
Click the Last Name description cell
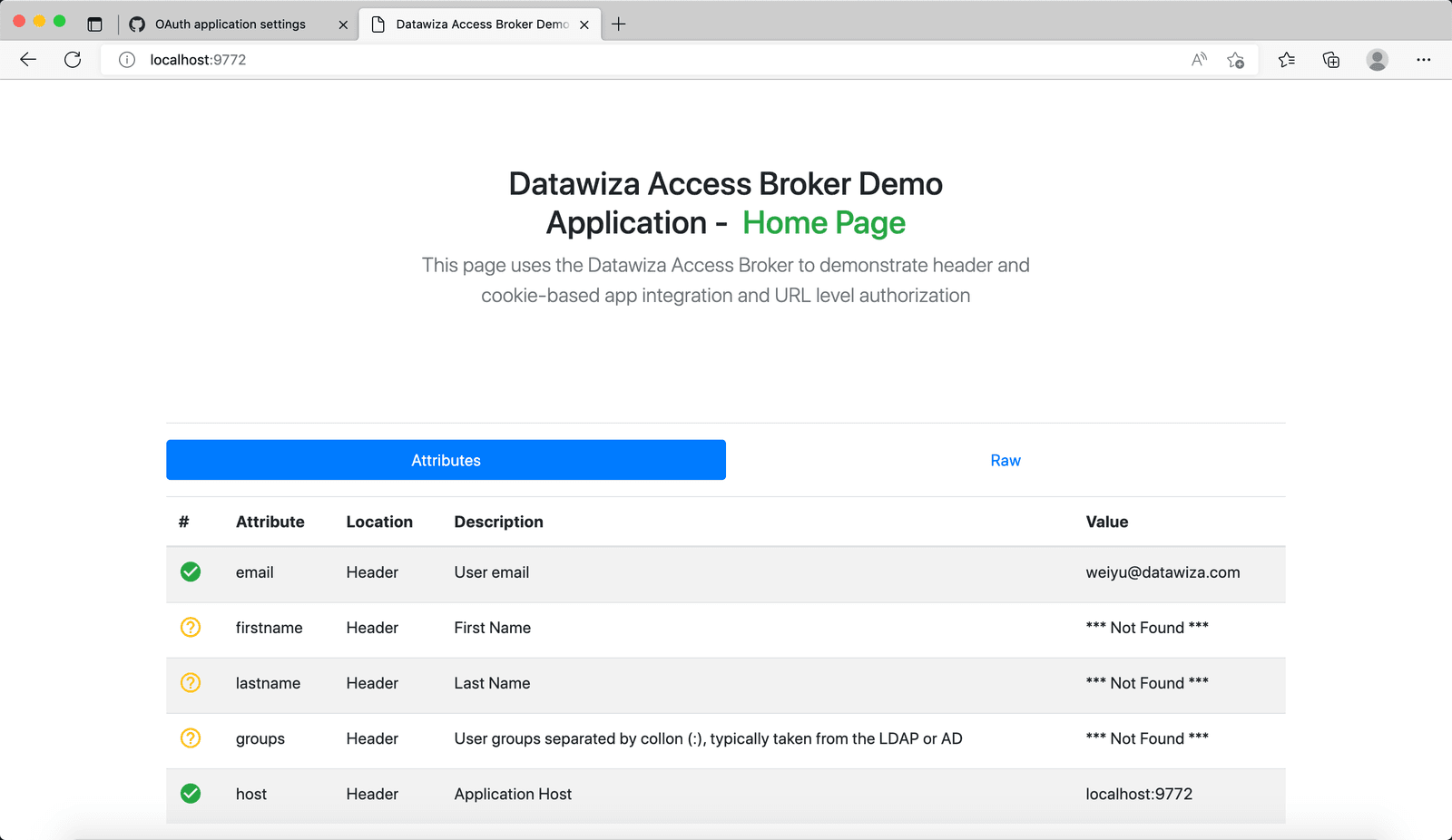[492, 683]
